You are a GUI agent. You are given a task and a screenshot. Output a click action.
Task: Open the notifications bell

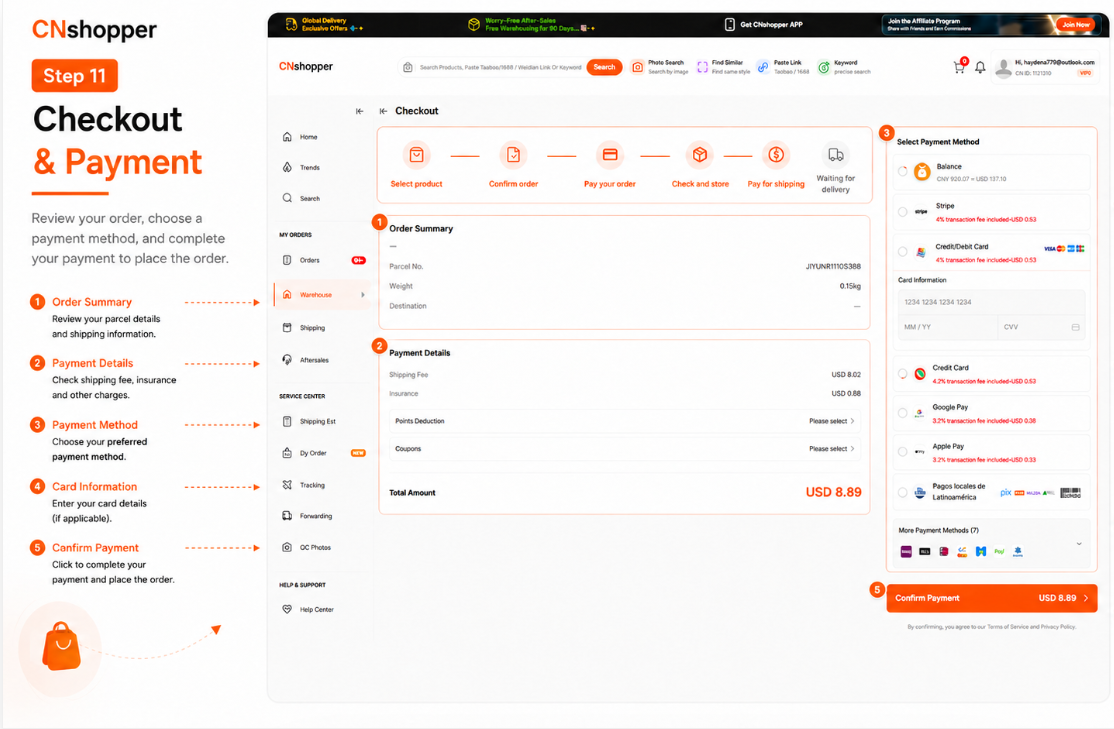coord(980,68)
